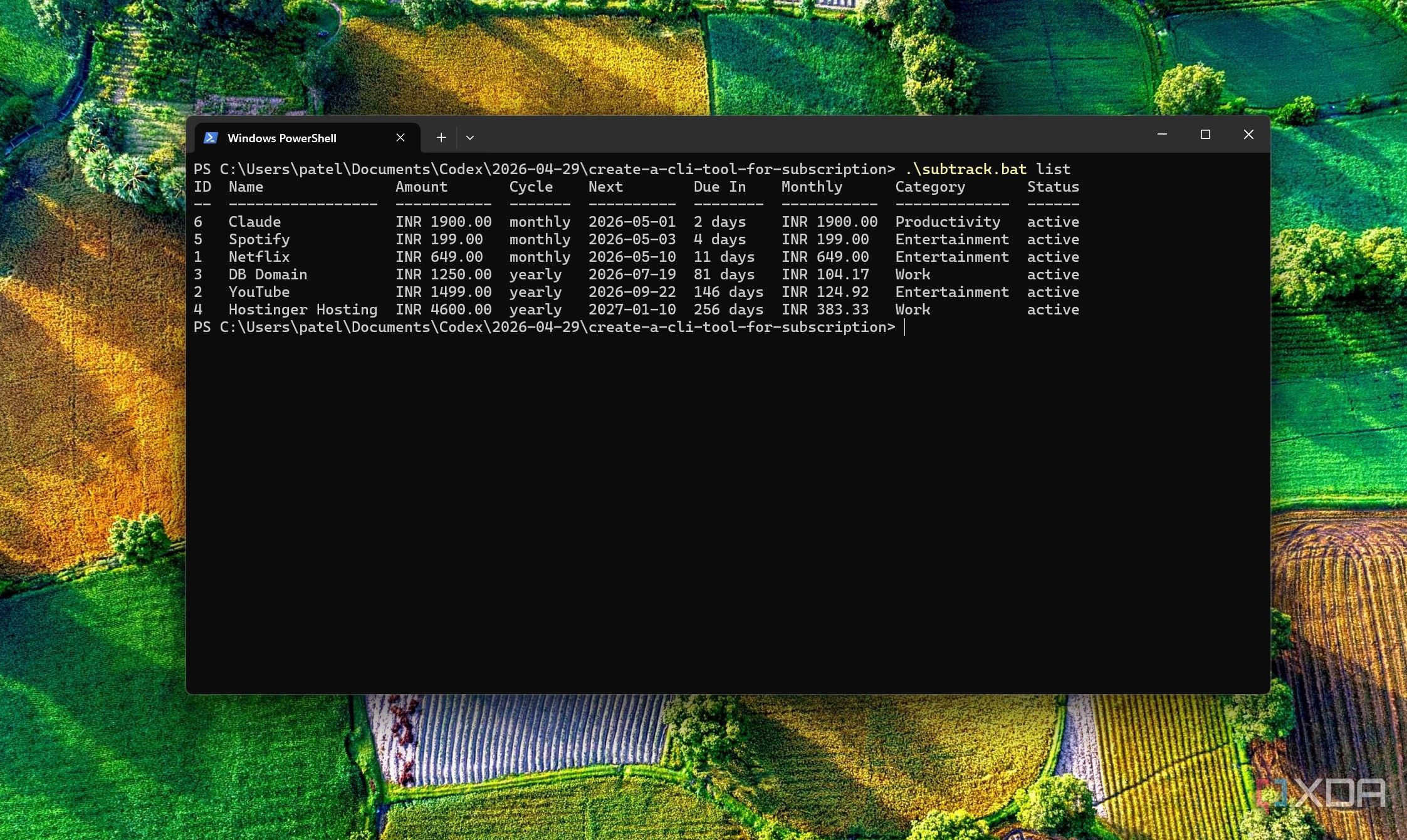Click the 'YouTube' name entry

259,292
